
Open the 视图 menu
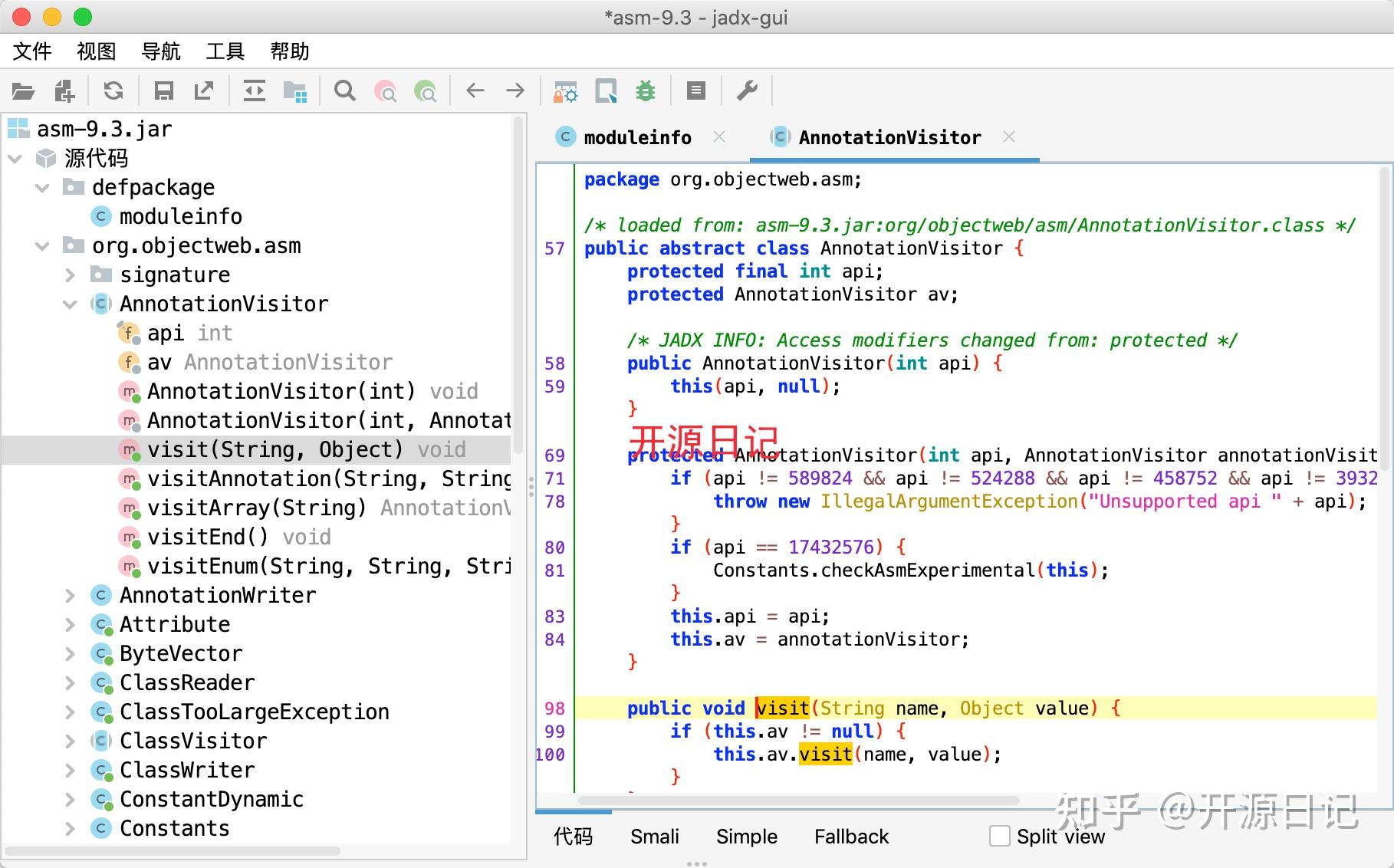coord(97,51)
